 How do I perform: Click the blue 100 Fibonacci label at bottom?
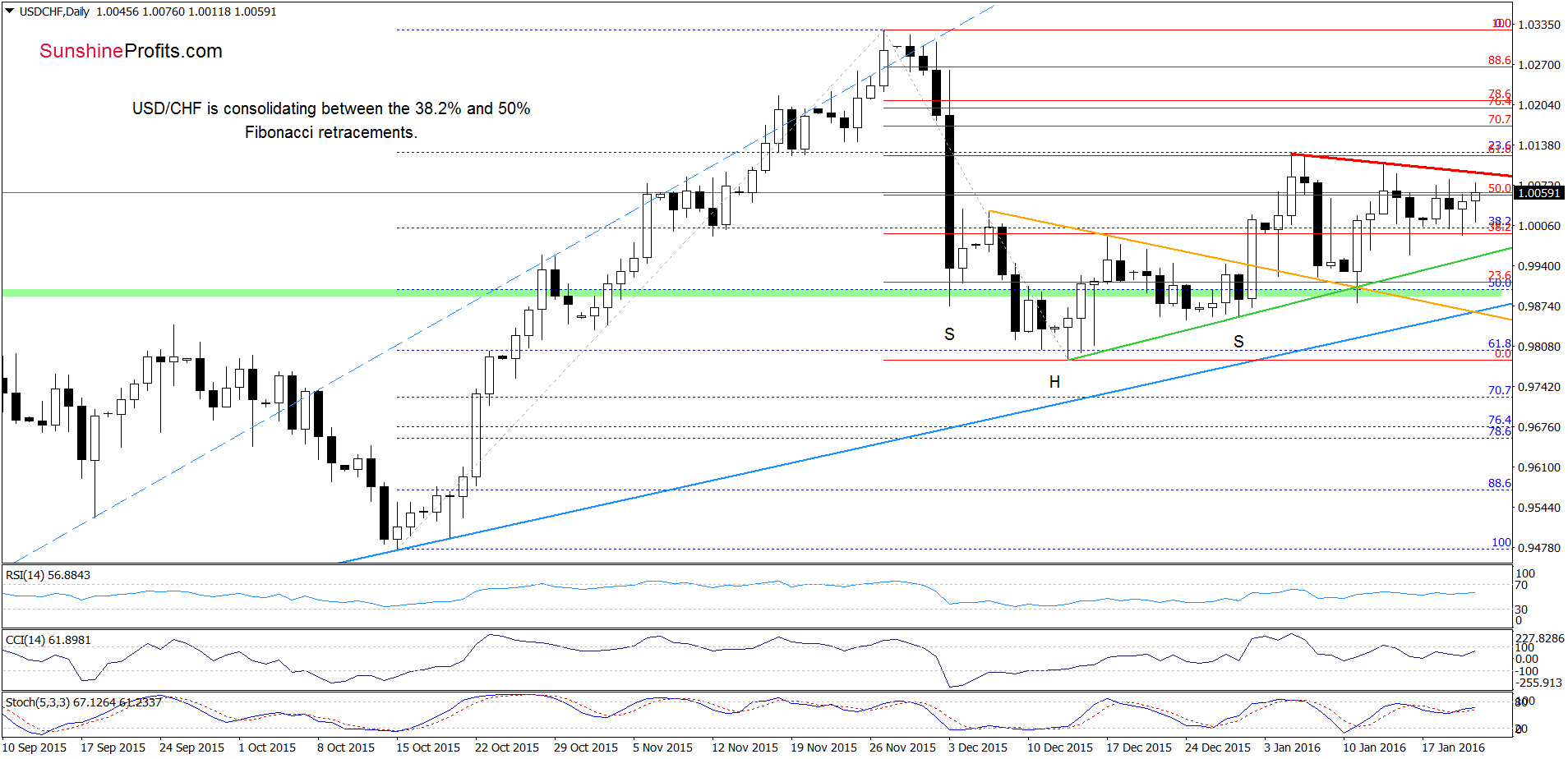pyautogui.click(x=1501, y=542)
